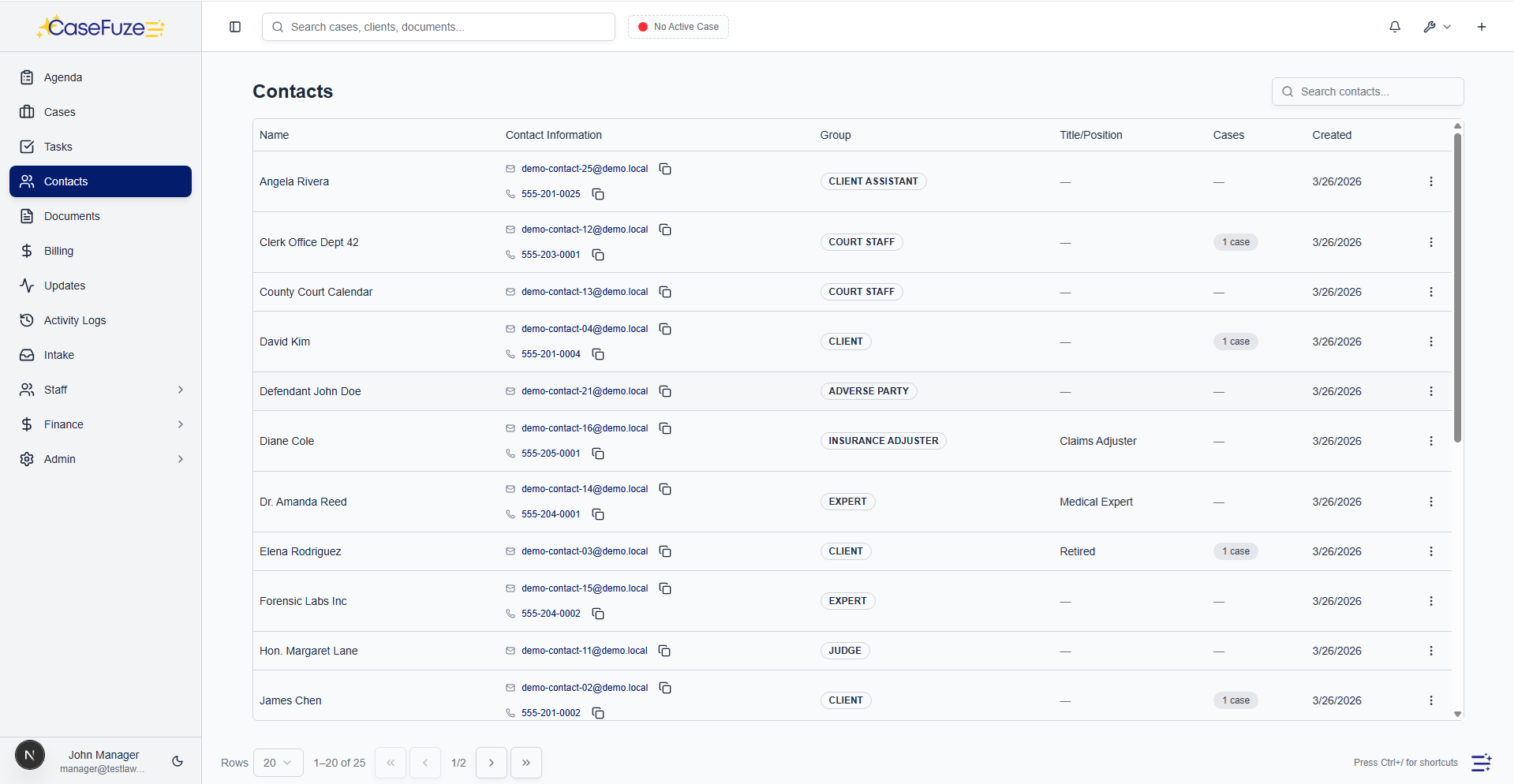Image resolution: width=1514 pixels, height=784 pixels.
Task: Toggle dark mode with the moon icon
Action: (x=177, y=761)
